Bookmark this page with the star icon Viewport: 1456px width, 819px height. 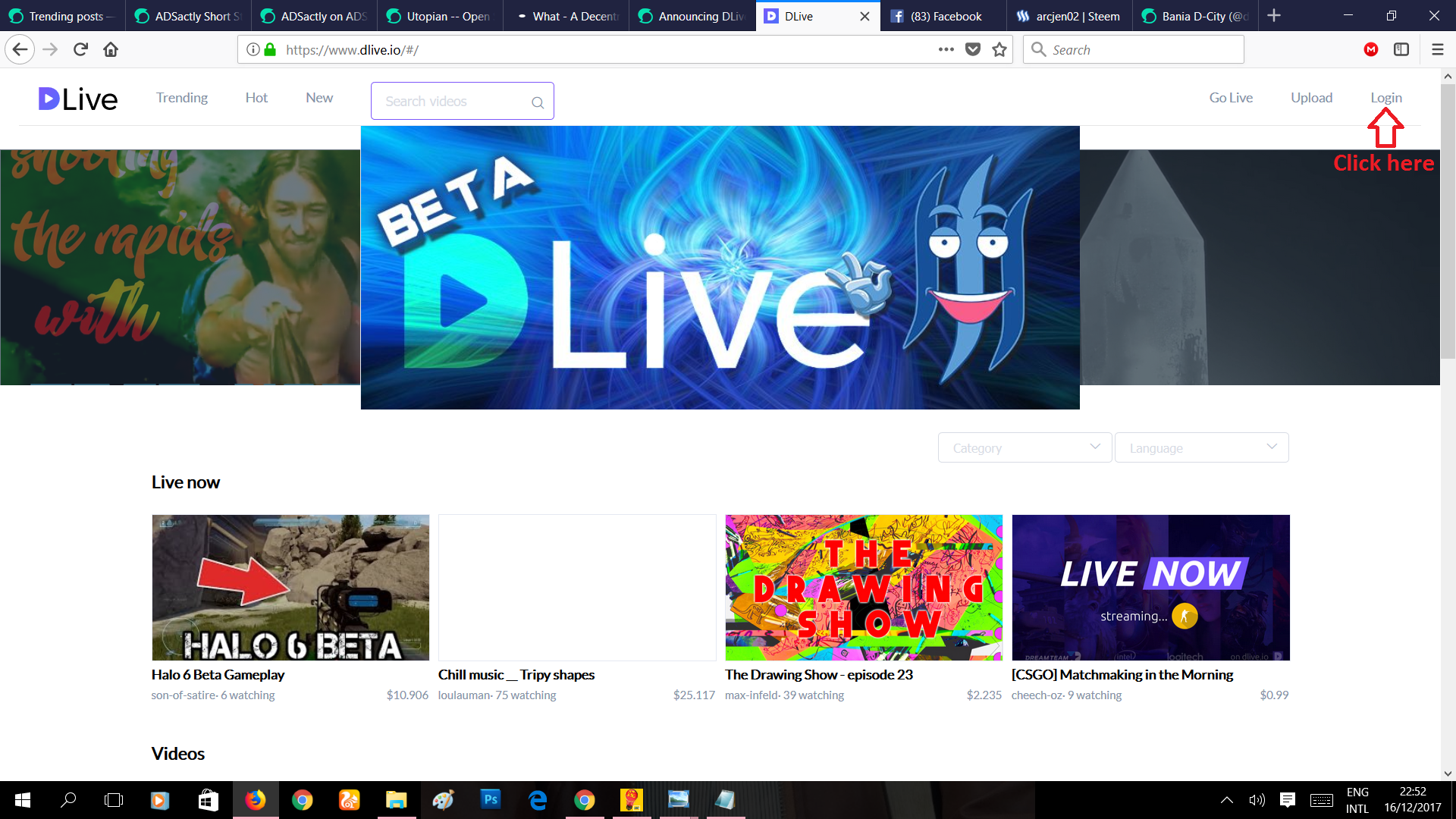click(x=999, y=50)
